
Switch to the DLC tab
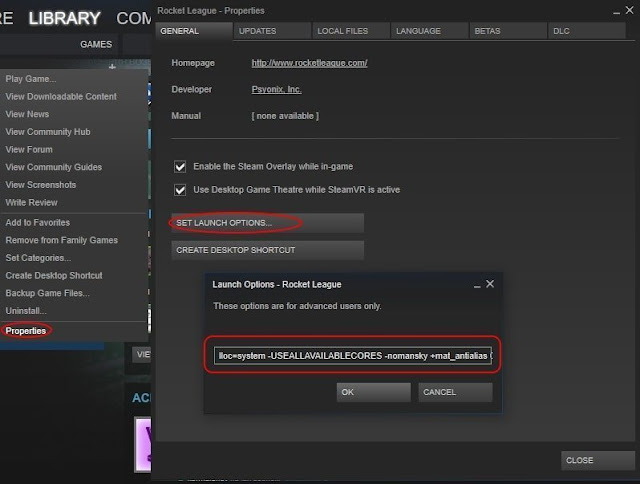coord(587,31)
